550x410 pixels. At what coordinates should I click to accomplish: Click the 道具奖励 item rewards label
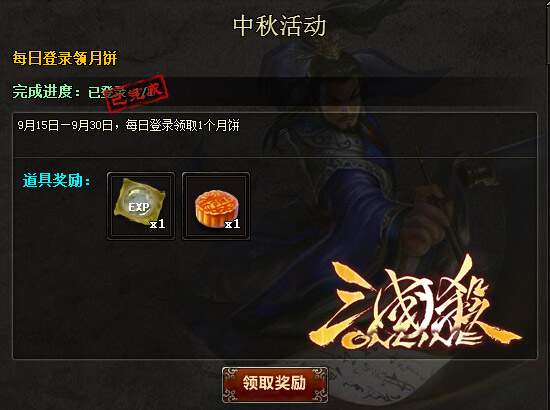56,181
